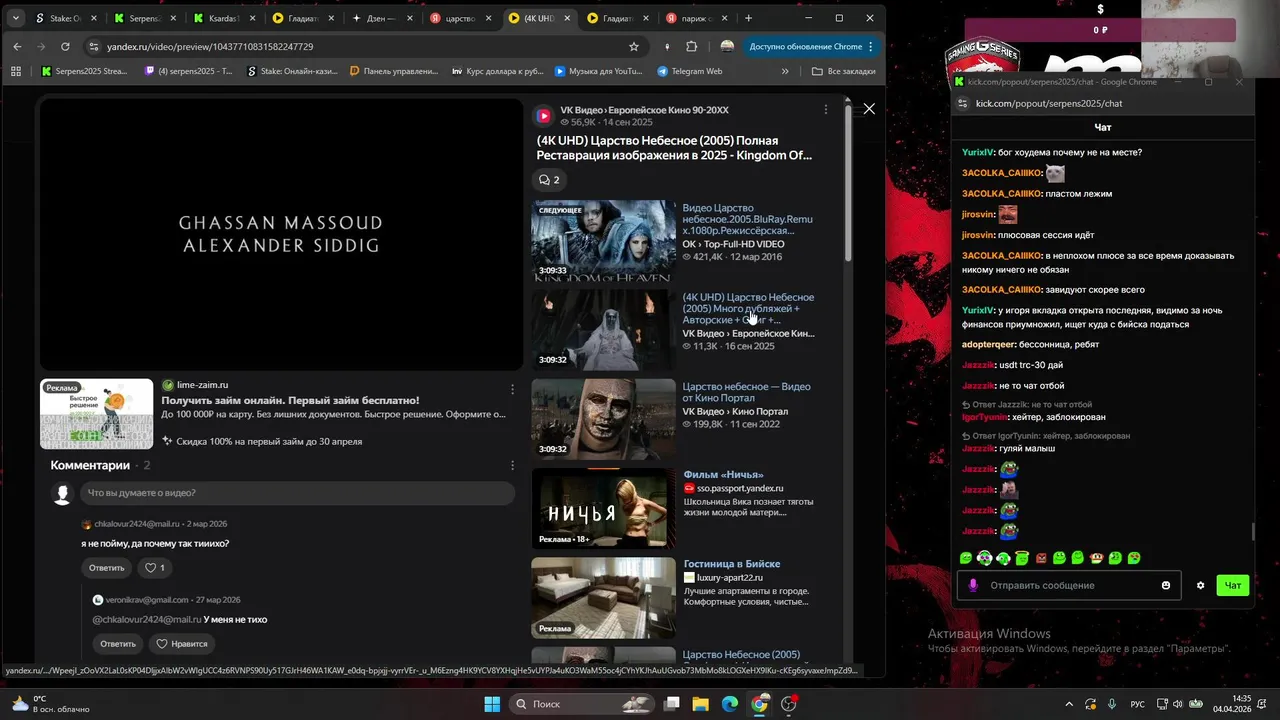1280x720 pixels.
Task: Open a new browser tab with plus
Action: pyautogui.click(x=748, y=18)
